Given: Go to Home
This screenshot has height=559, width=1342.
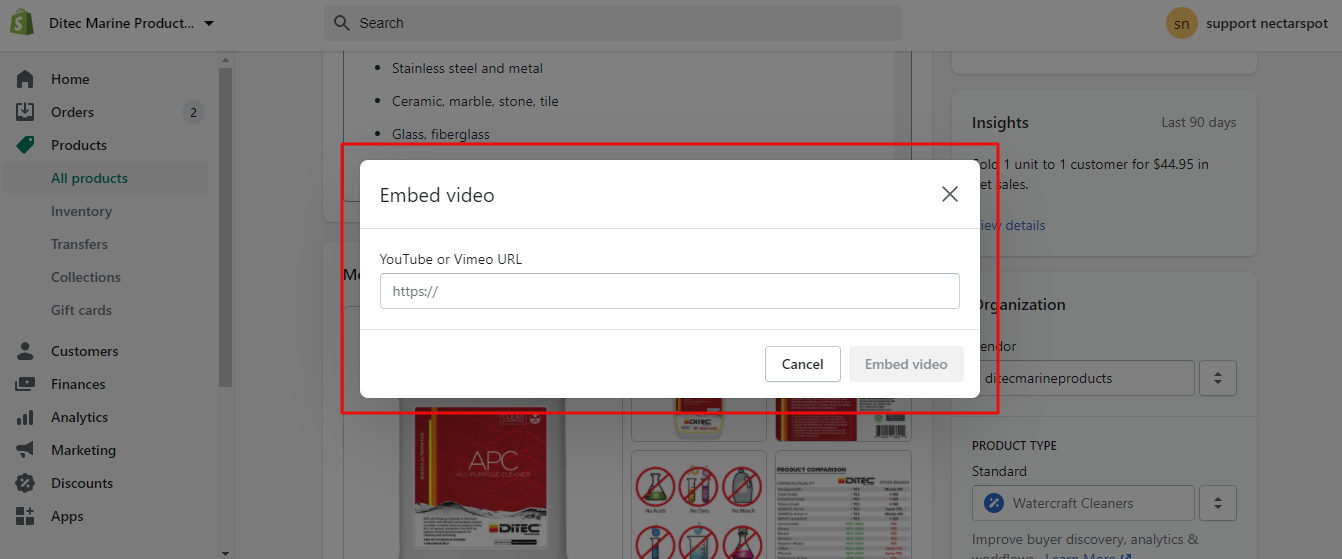Looking at the screenshot, I should click(70, 79).
